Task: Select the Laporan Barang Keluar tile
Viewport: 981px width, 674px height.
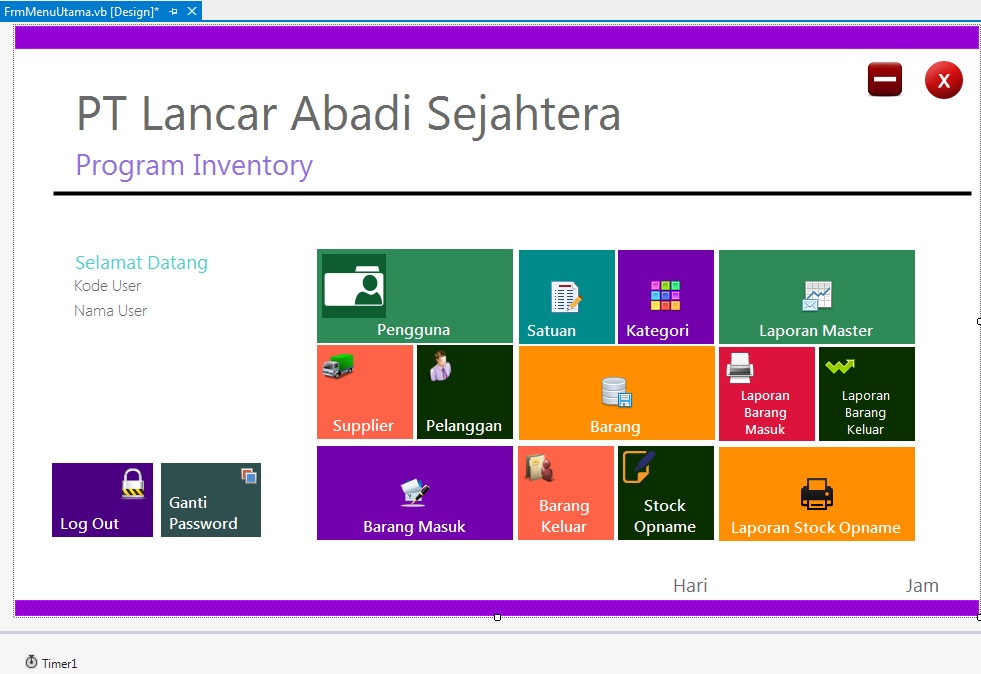Action: coord(866,392)
